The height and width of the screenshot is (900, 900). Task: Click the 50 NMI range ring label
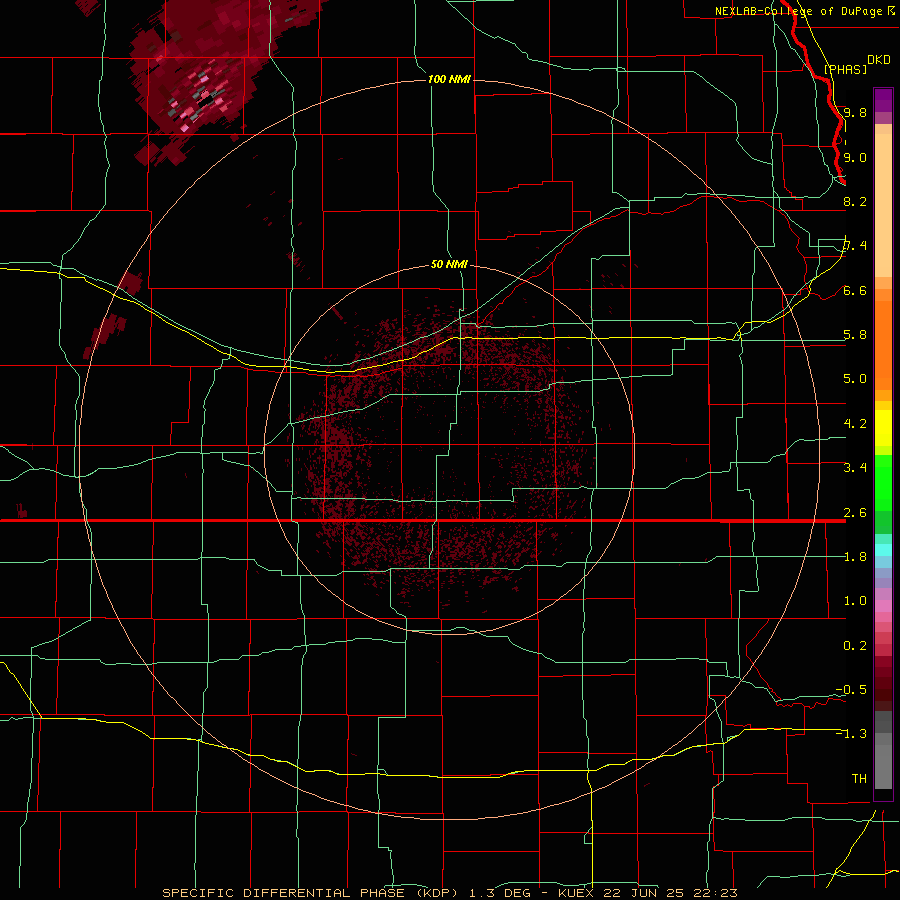click(x=449, y=264)
